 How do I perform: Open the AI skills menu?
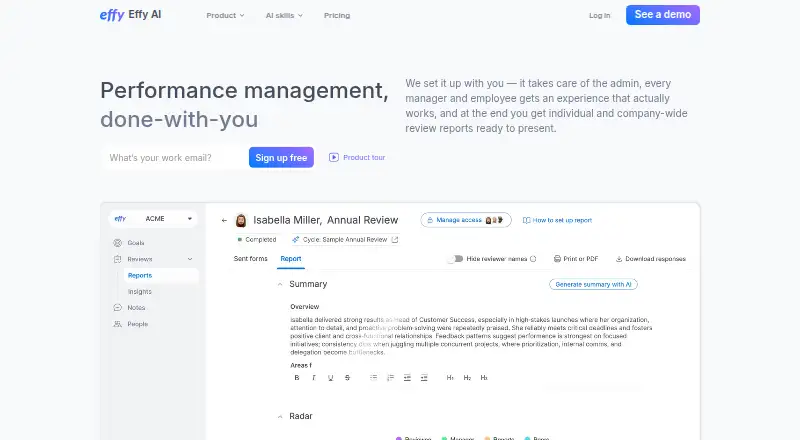tap(284, 15)
